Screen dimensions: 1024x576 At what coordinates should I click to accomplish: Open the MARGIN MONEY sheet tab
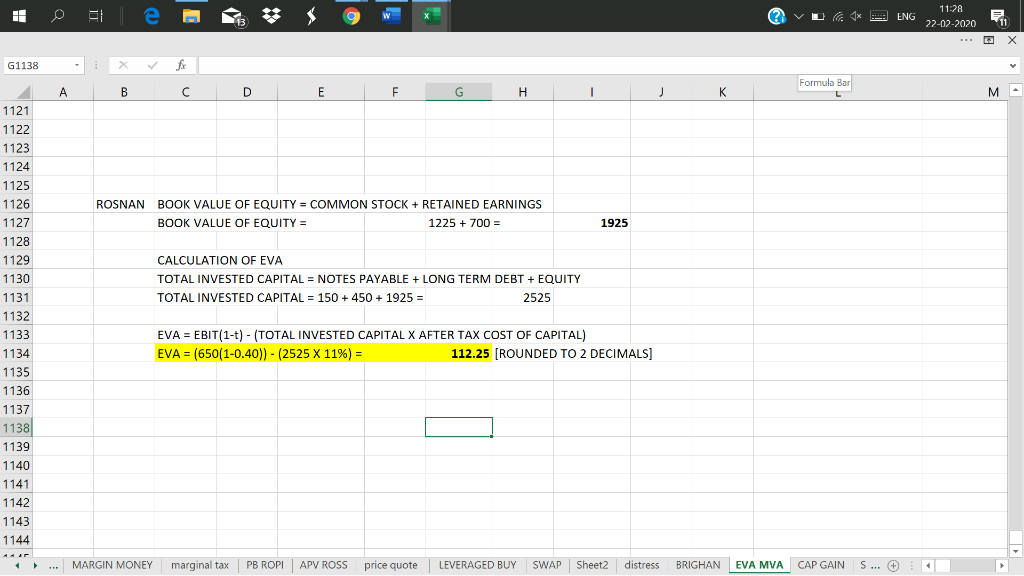tap(112, 565)
